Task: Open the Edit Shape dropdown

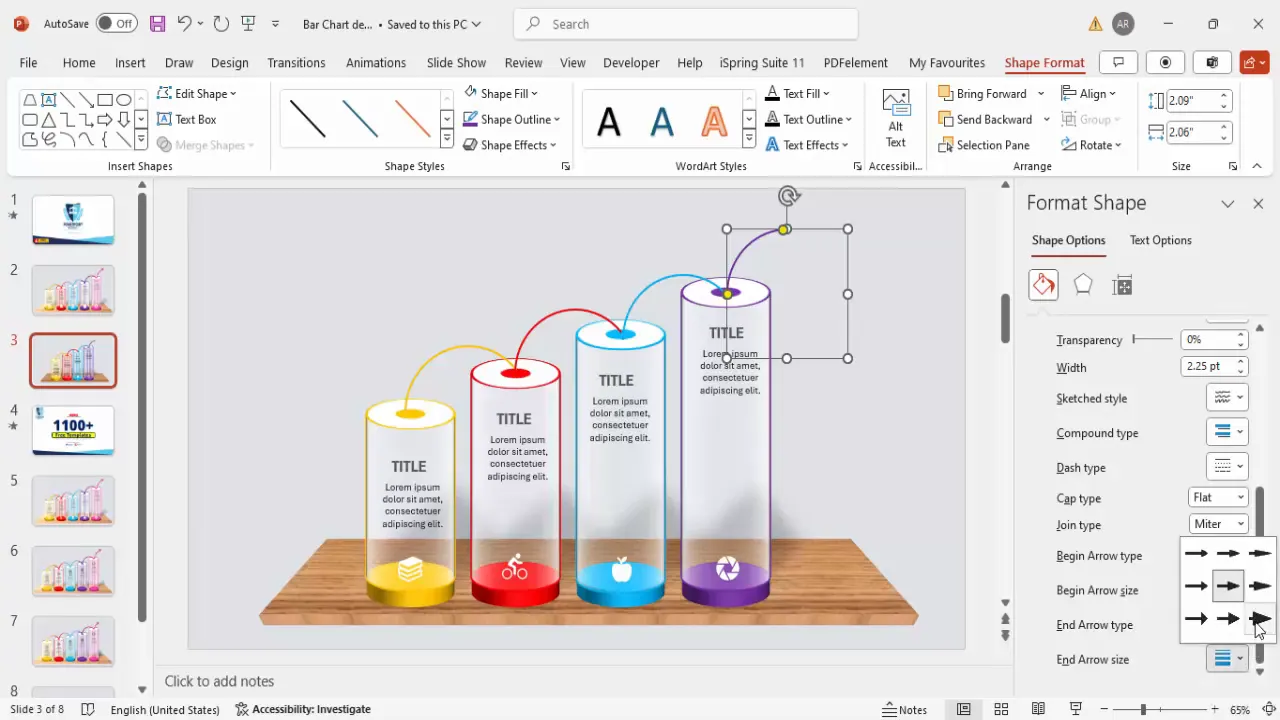Action: (x=197, y=93)
